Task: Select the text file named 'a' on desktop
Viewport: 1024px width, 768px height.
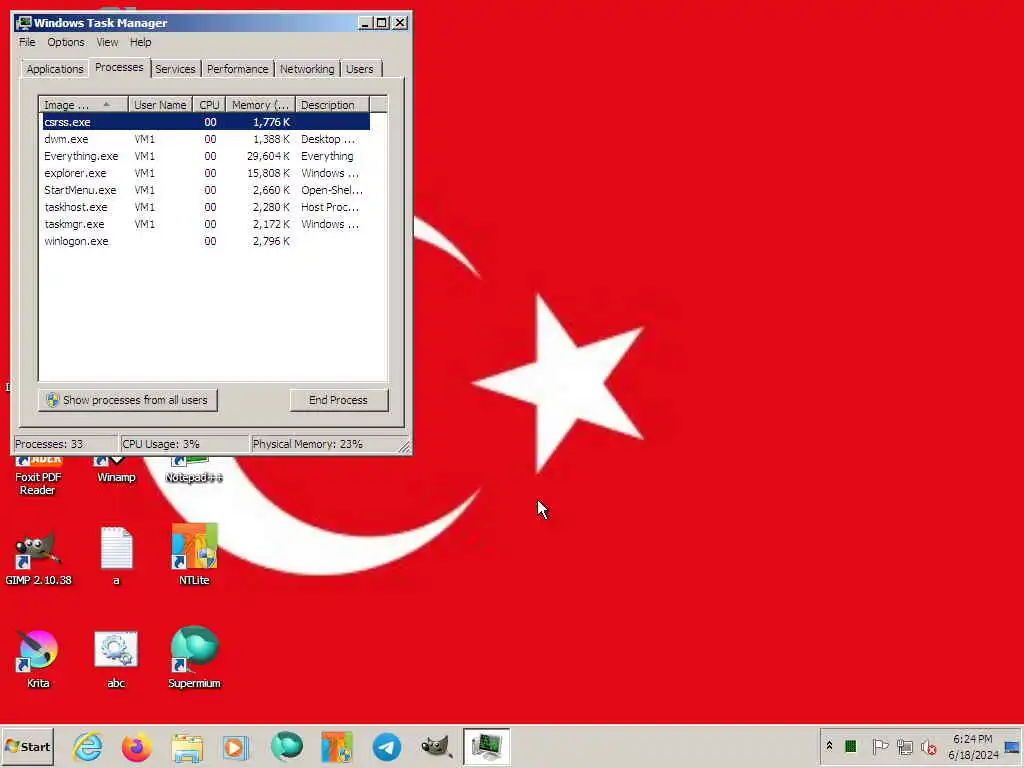Action: (x=116, y=556)
